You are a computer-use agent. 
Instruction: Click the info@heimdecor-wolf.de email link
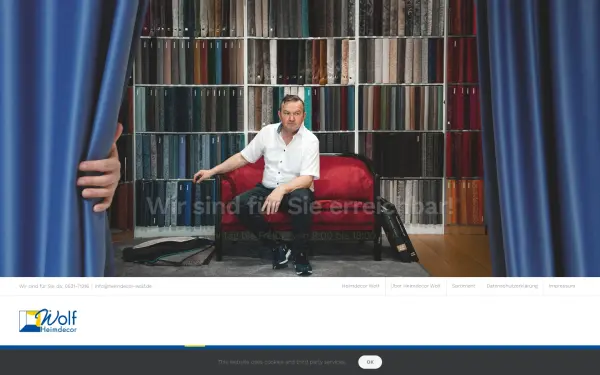click(x=123, y=286)
